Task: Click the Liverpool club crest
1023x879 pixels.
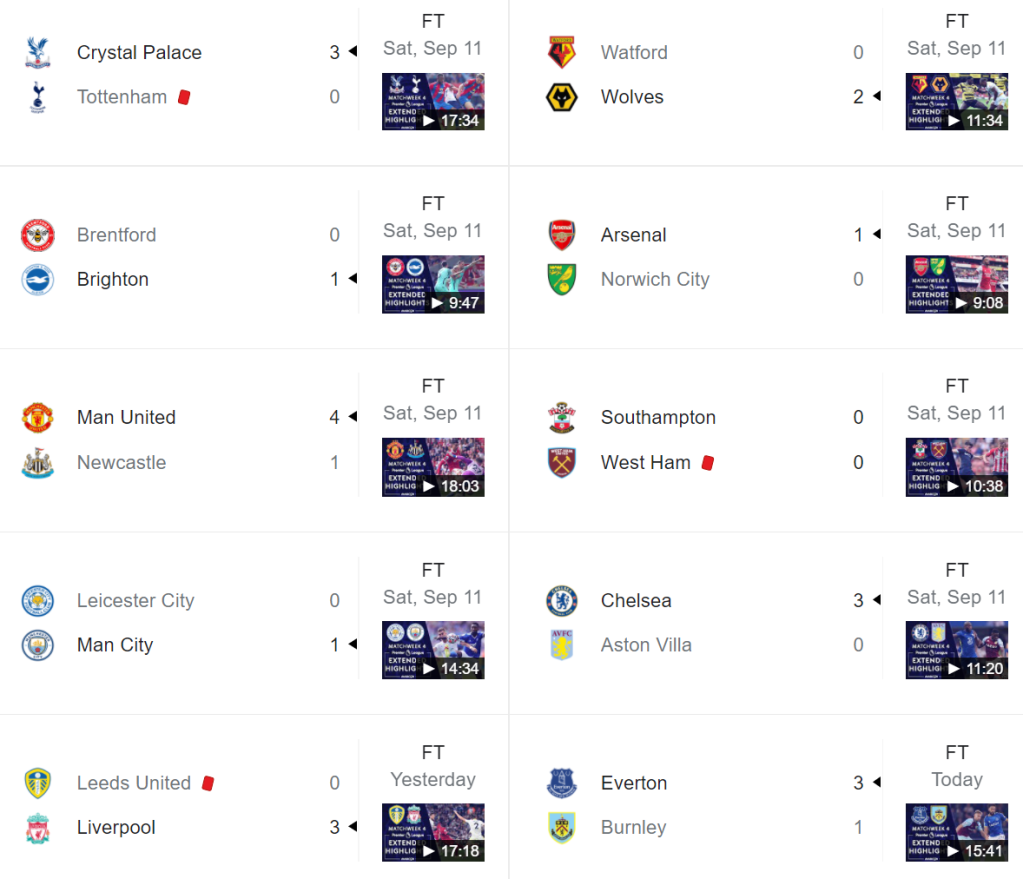Action: click(x=38, y=828)
